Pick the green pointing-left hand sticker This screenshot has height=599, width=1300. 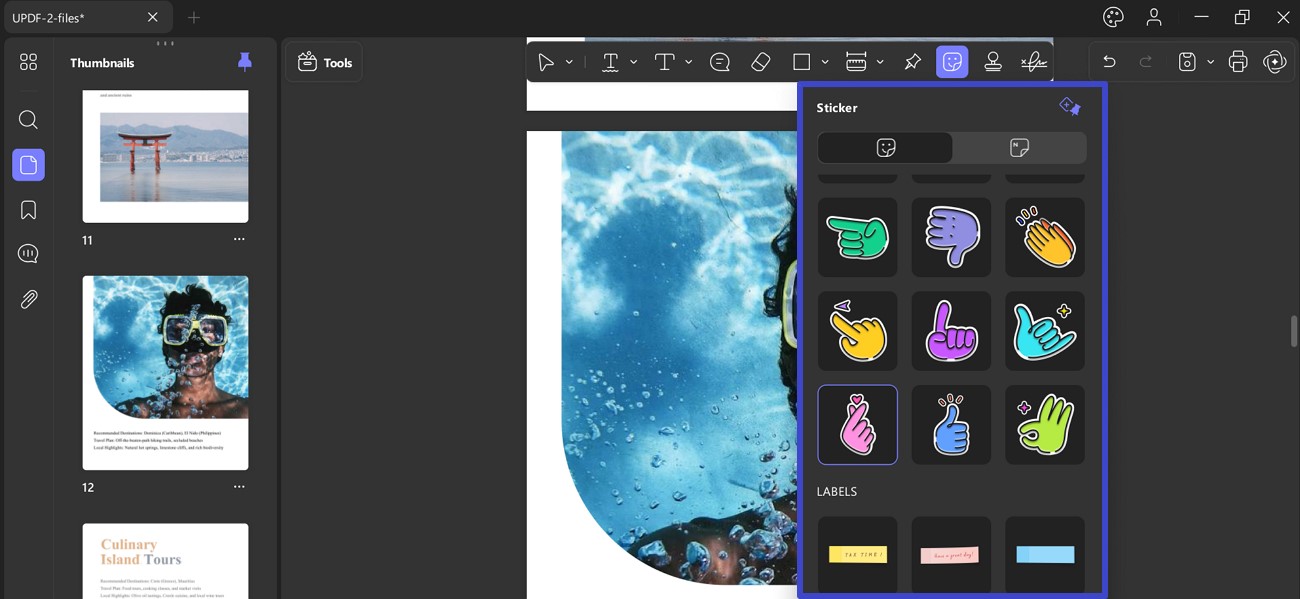pyautogui.click(x=857, y=237)
